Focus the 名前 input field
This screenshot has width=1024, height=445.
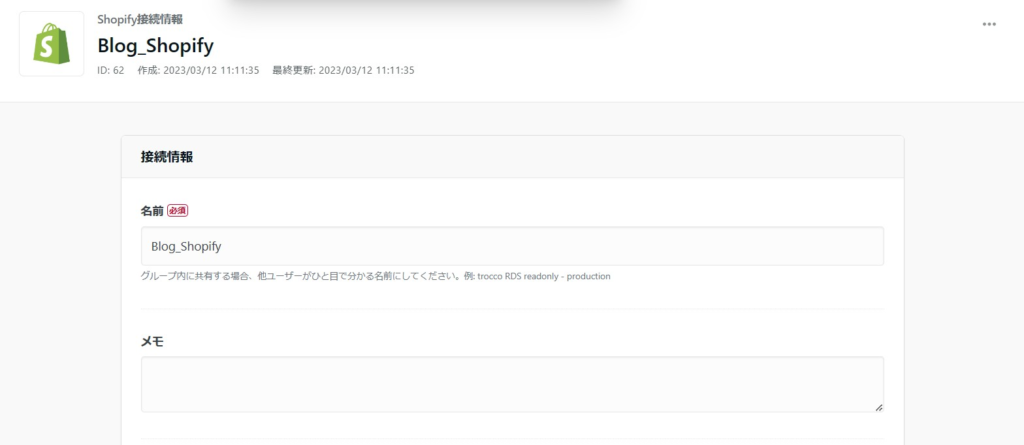(x=512, y=246)
